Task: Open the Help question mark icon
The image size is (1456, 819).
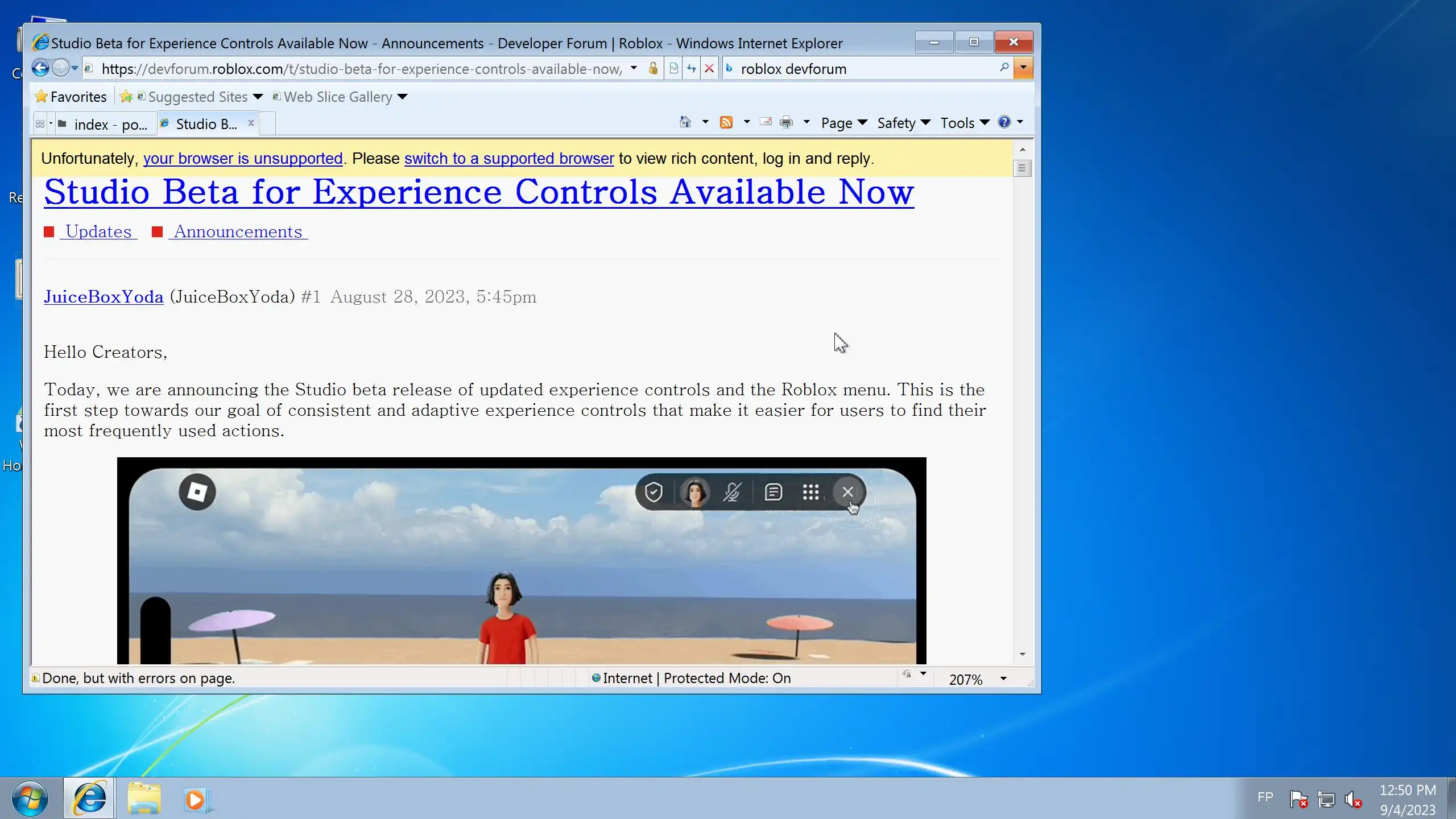Action: (1004, 122)
